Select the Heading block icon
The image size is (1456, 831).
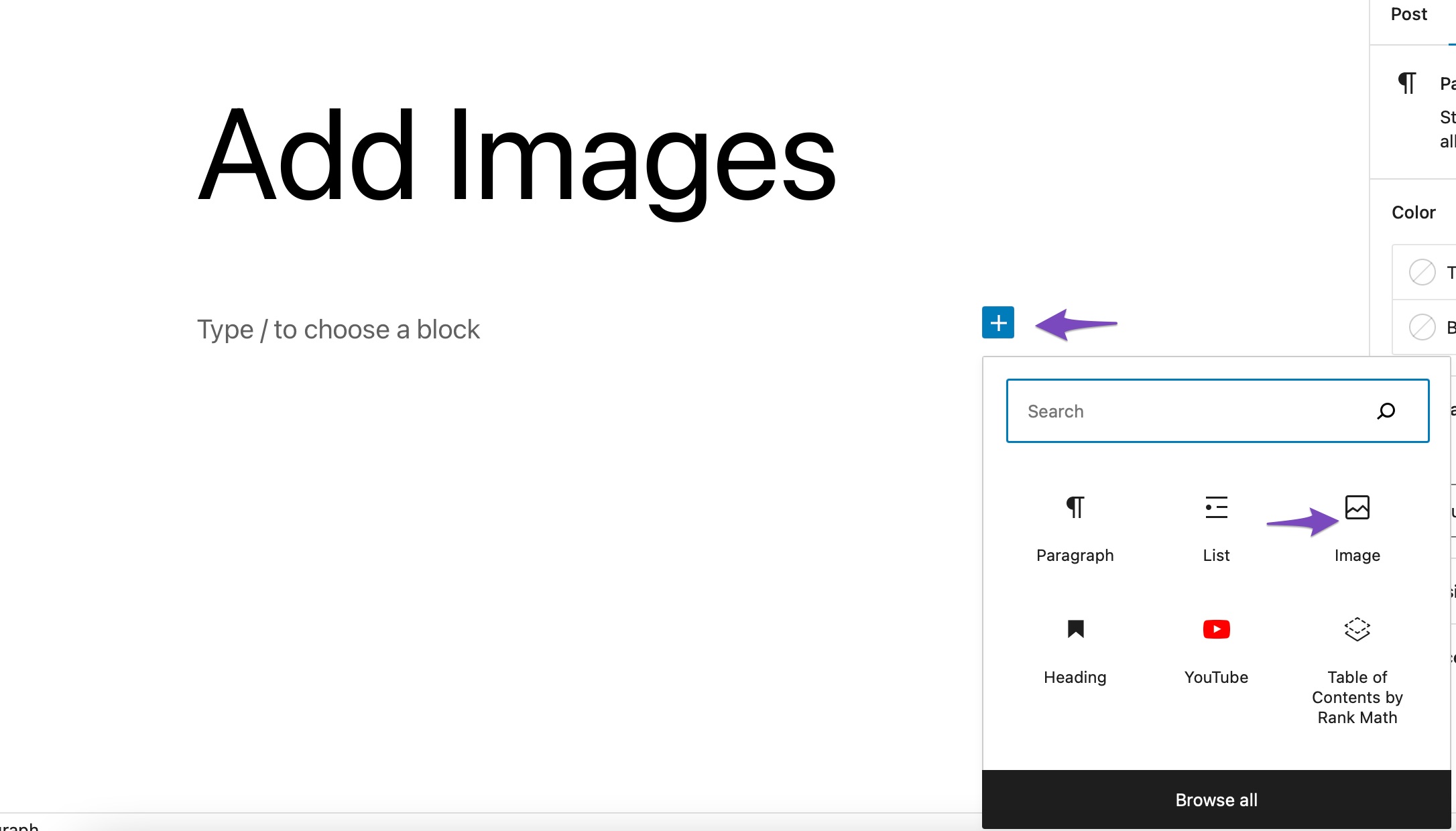pos(1075,629)
